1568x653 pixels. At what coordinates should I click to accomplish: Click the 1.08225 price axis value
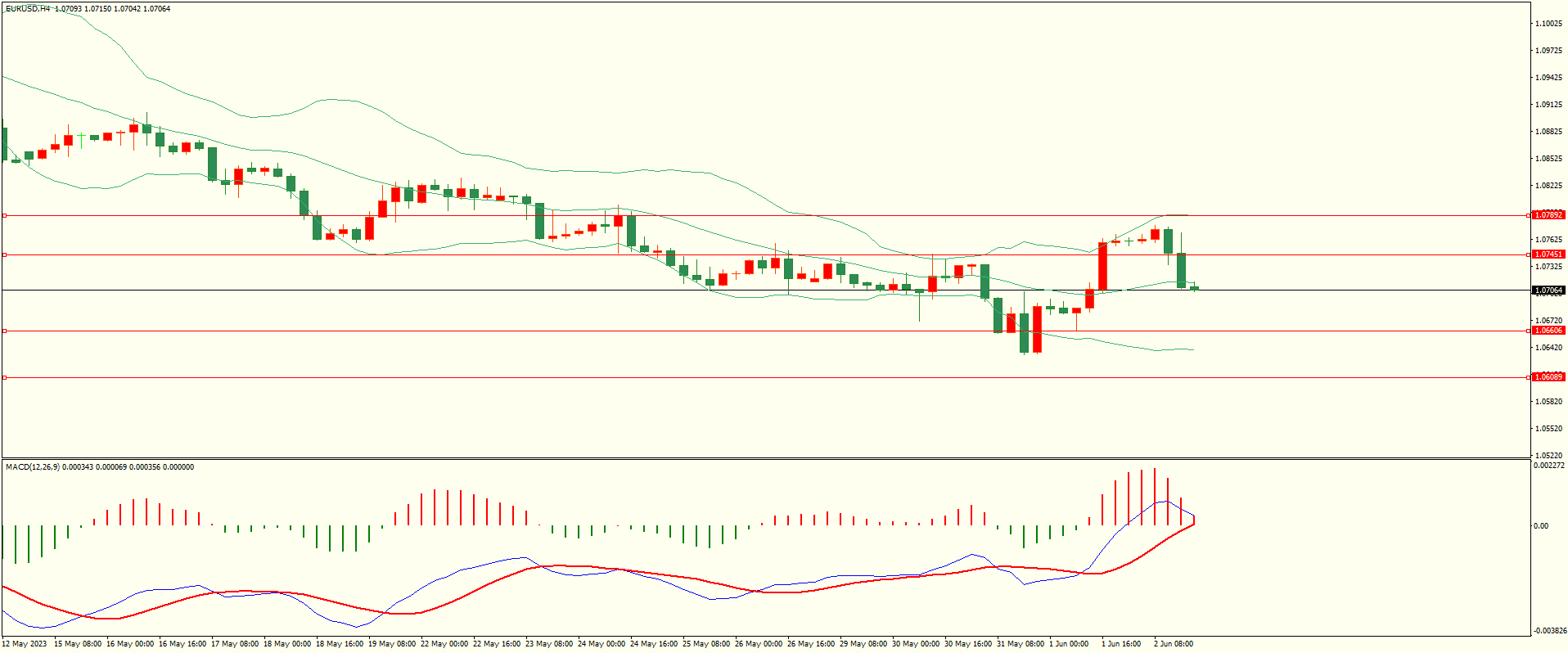point(1548,186)
